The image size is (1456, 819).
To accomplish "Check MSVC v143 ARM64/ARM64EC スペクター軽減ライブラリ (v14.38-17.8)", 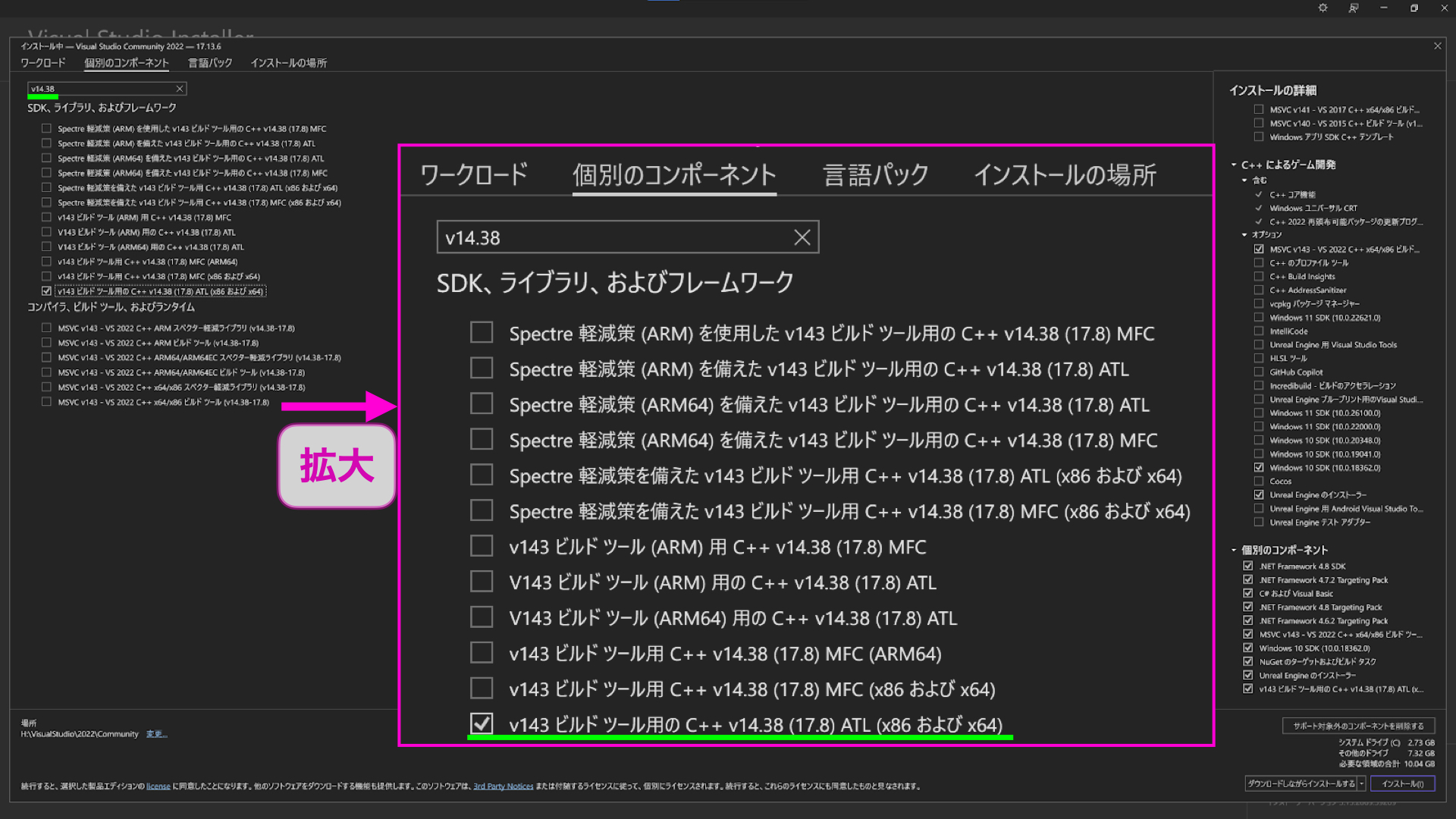I will [x=46, y=357].
